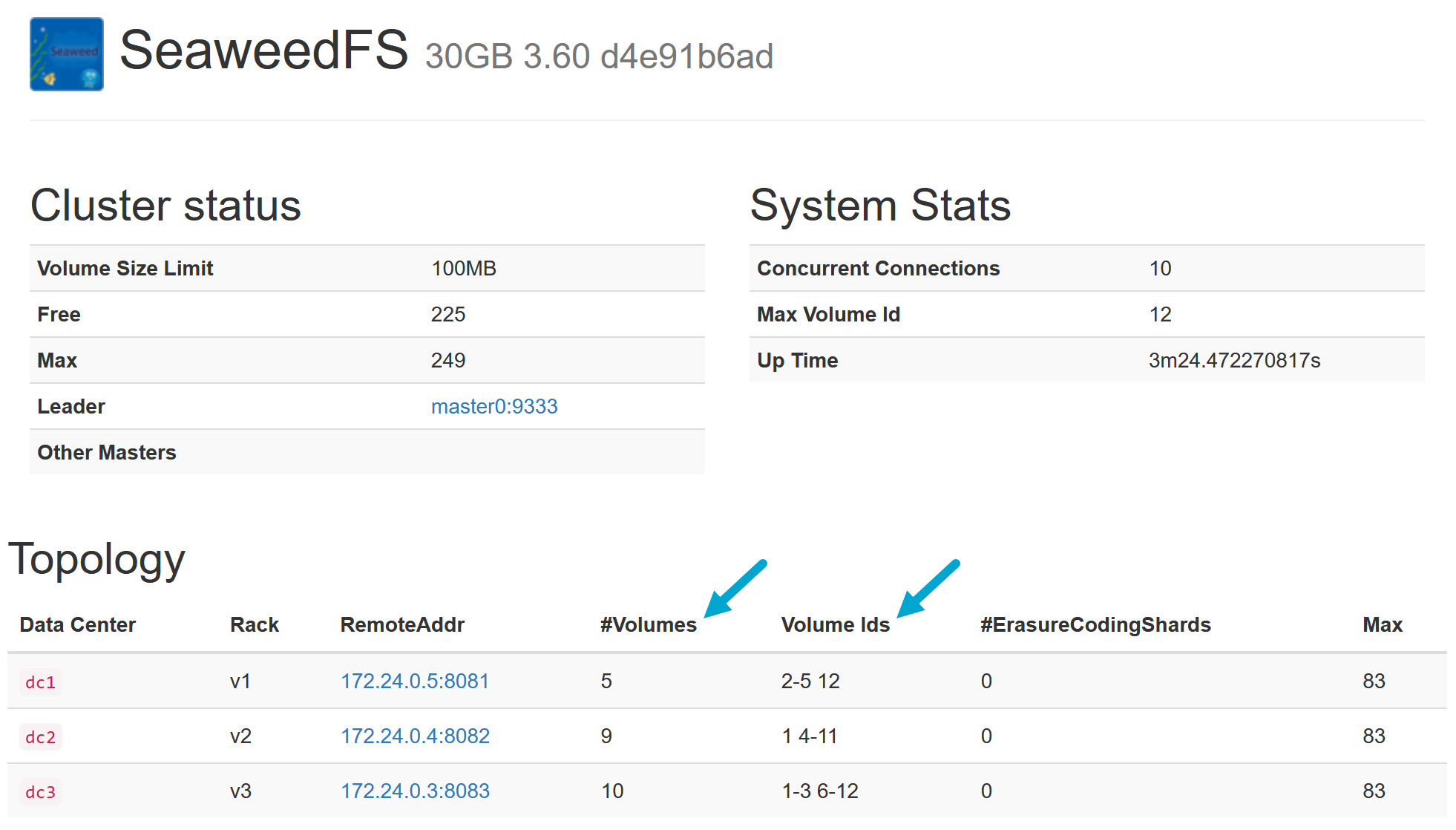
Task: Open volume server 172.24.0.4:8082 link
Action: coord(415,736)
